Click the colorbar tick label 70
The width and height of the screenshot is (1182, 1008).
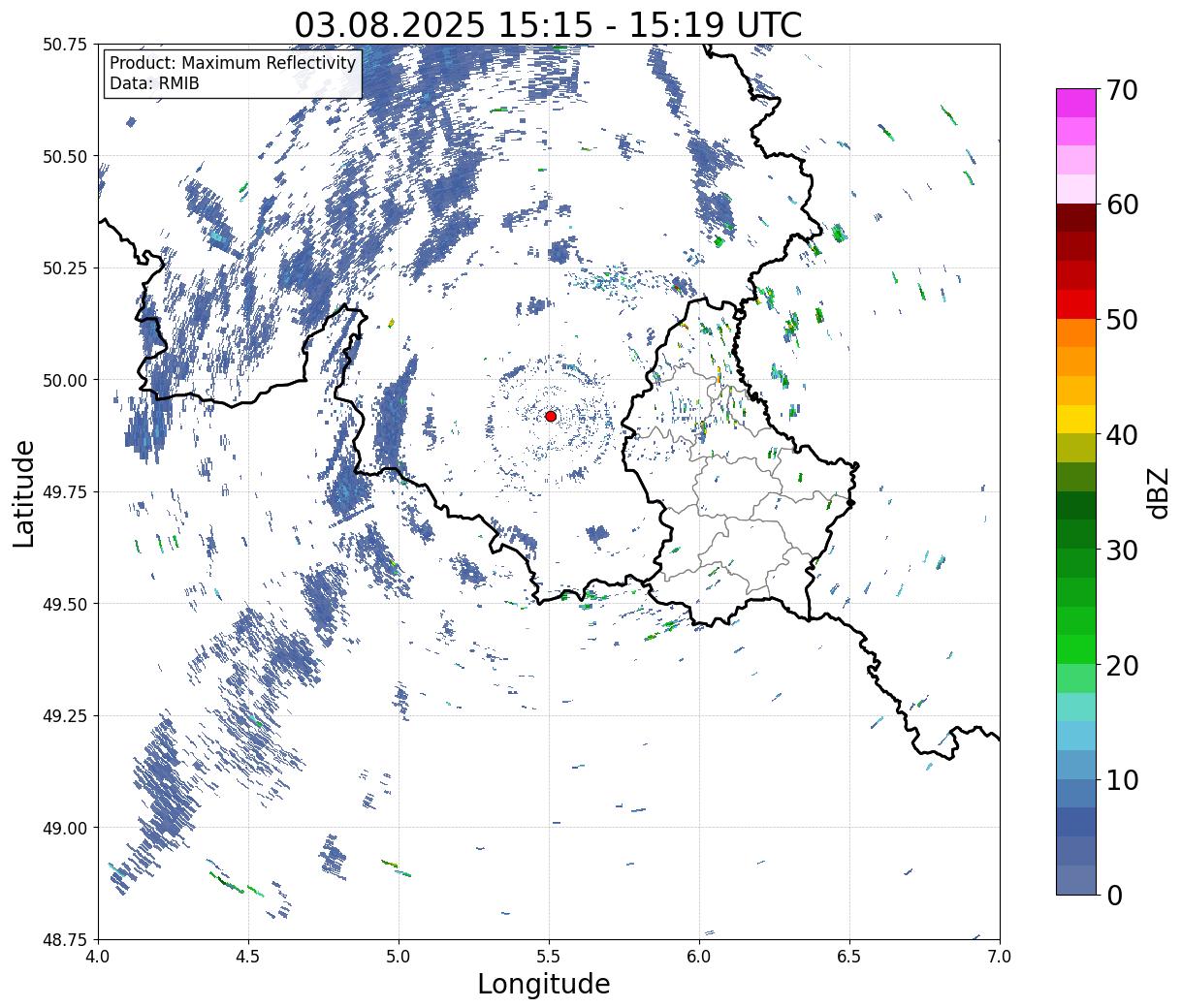tap(1122, 89)
